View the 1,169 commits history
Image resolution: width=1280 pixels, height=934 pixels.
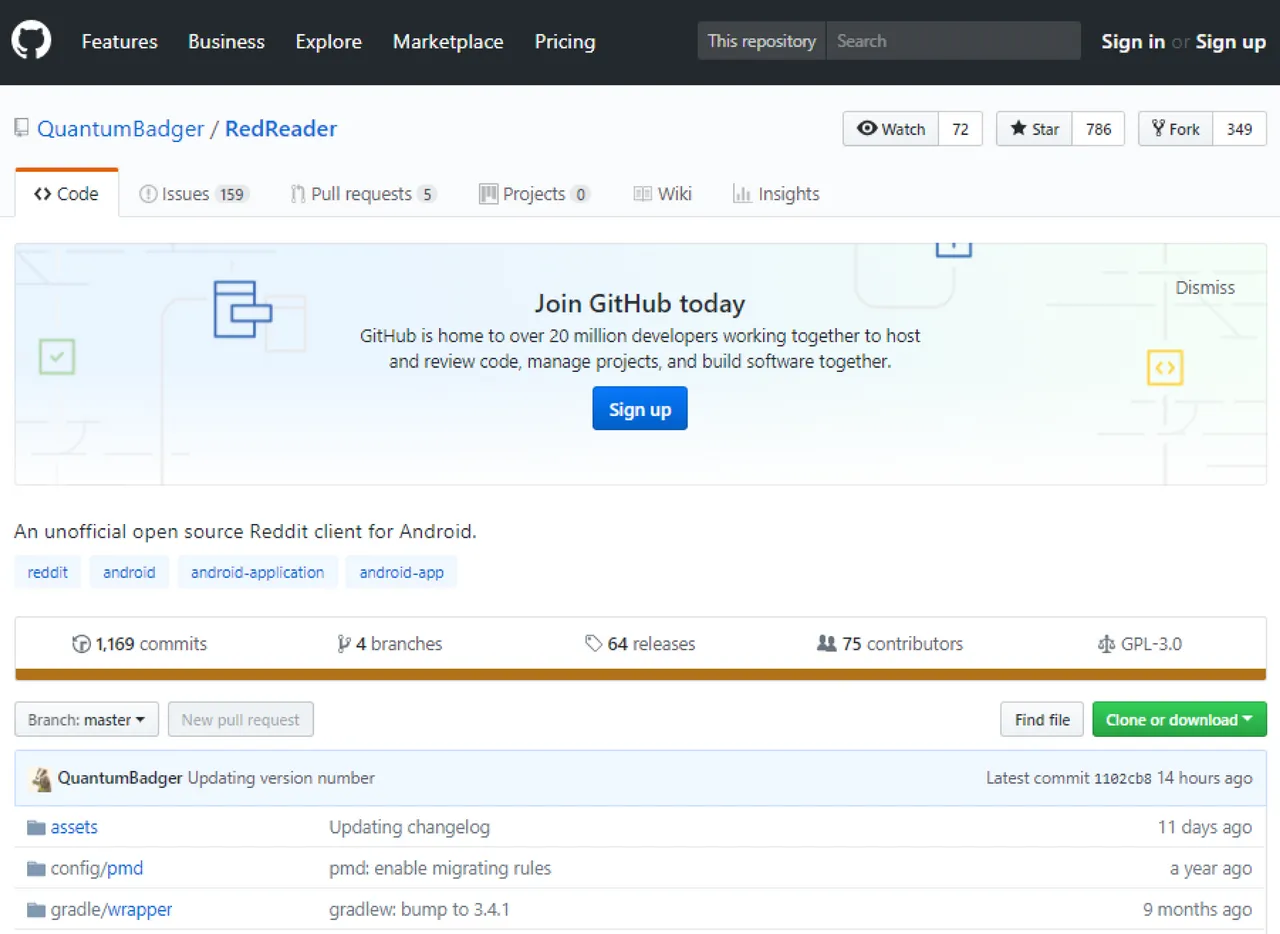[x=140, y=644]
